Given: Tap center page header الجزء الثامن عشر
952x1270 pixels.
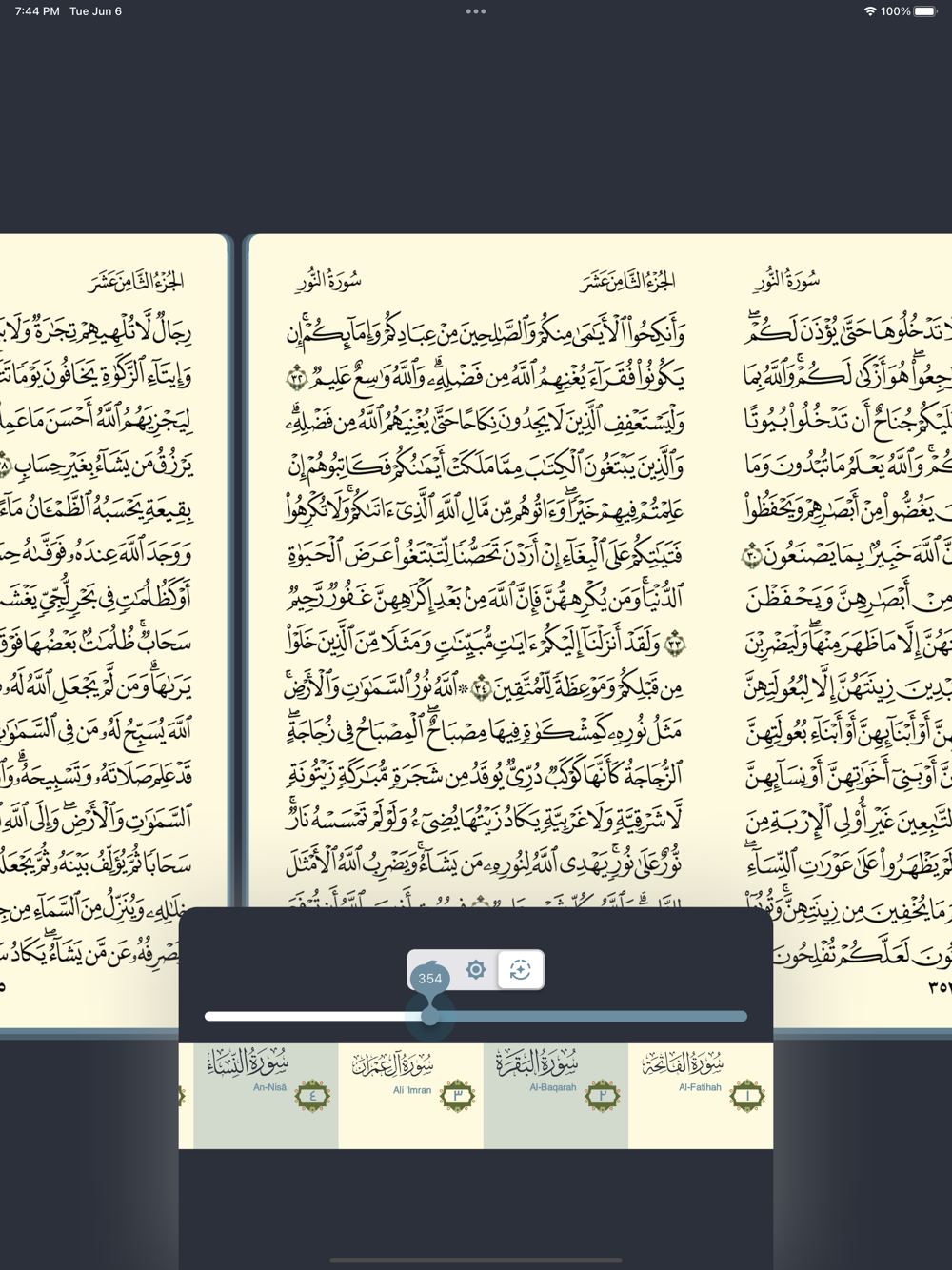Looking at the screenshot, I should [628, 280].
